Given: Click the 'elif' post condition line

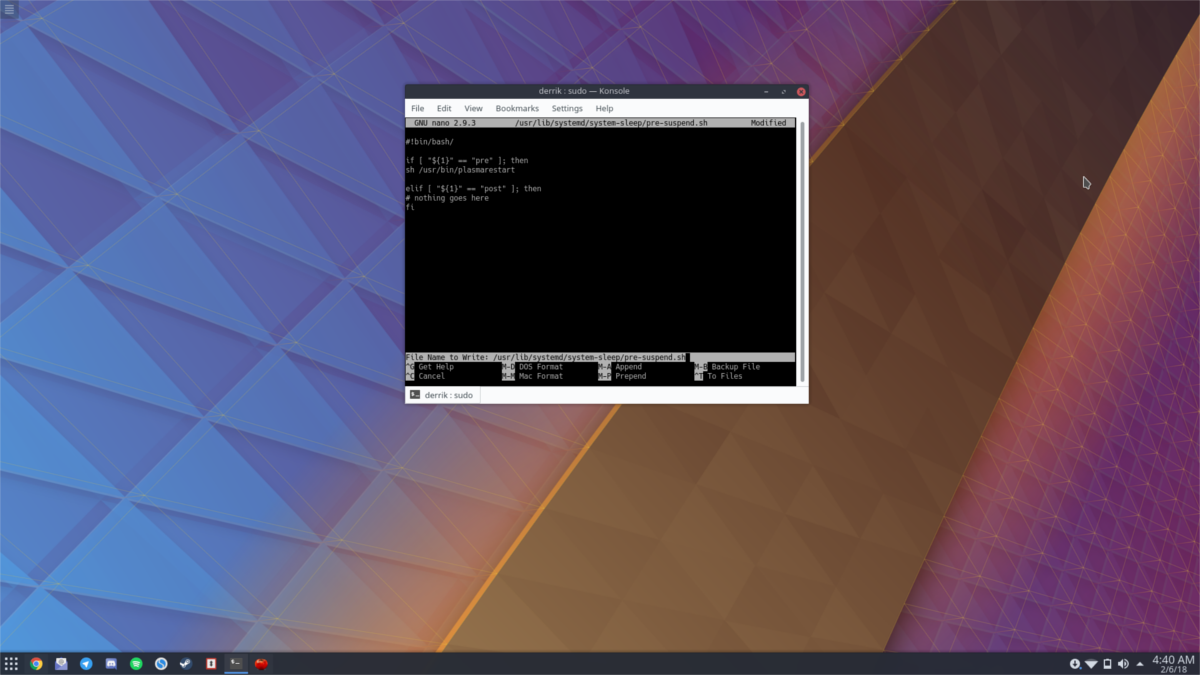Looking at the screenshot, I should [474, 189].
